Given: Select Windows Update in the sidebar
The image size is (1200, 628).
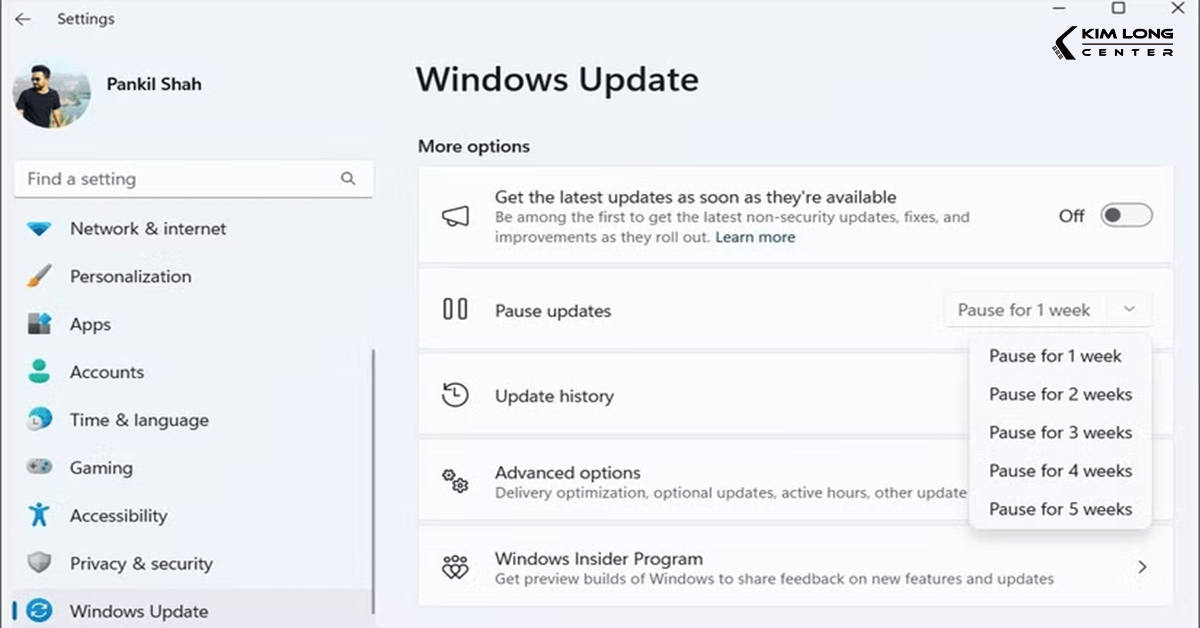Looking at the screenshot, I should (x=140, y=611).
